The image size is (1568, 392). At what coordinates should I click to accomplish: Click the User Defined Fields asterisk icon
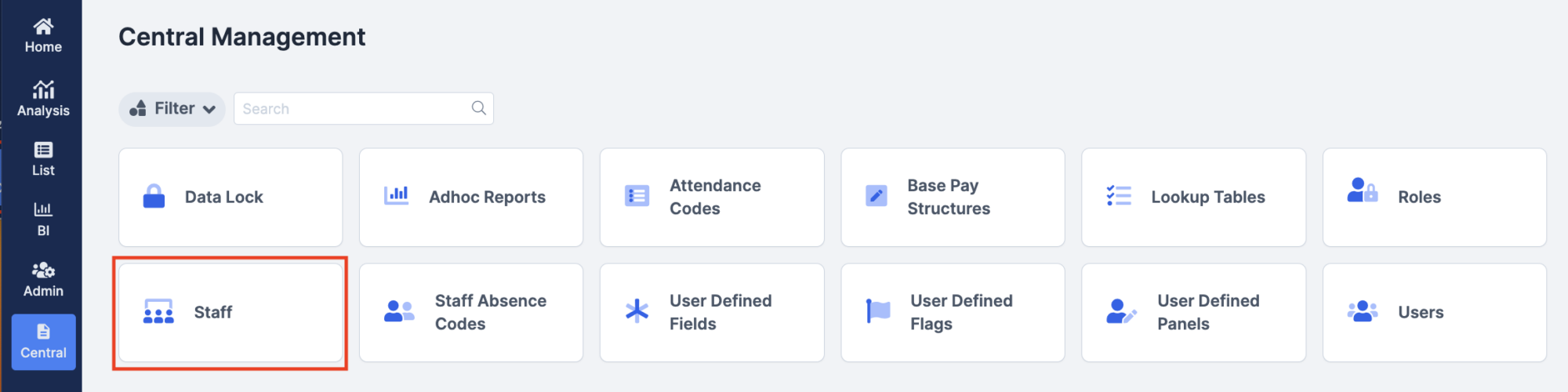point(637,311)
